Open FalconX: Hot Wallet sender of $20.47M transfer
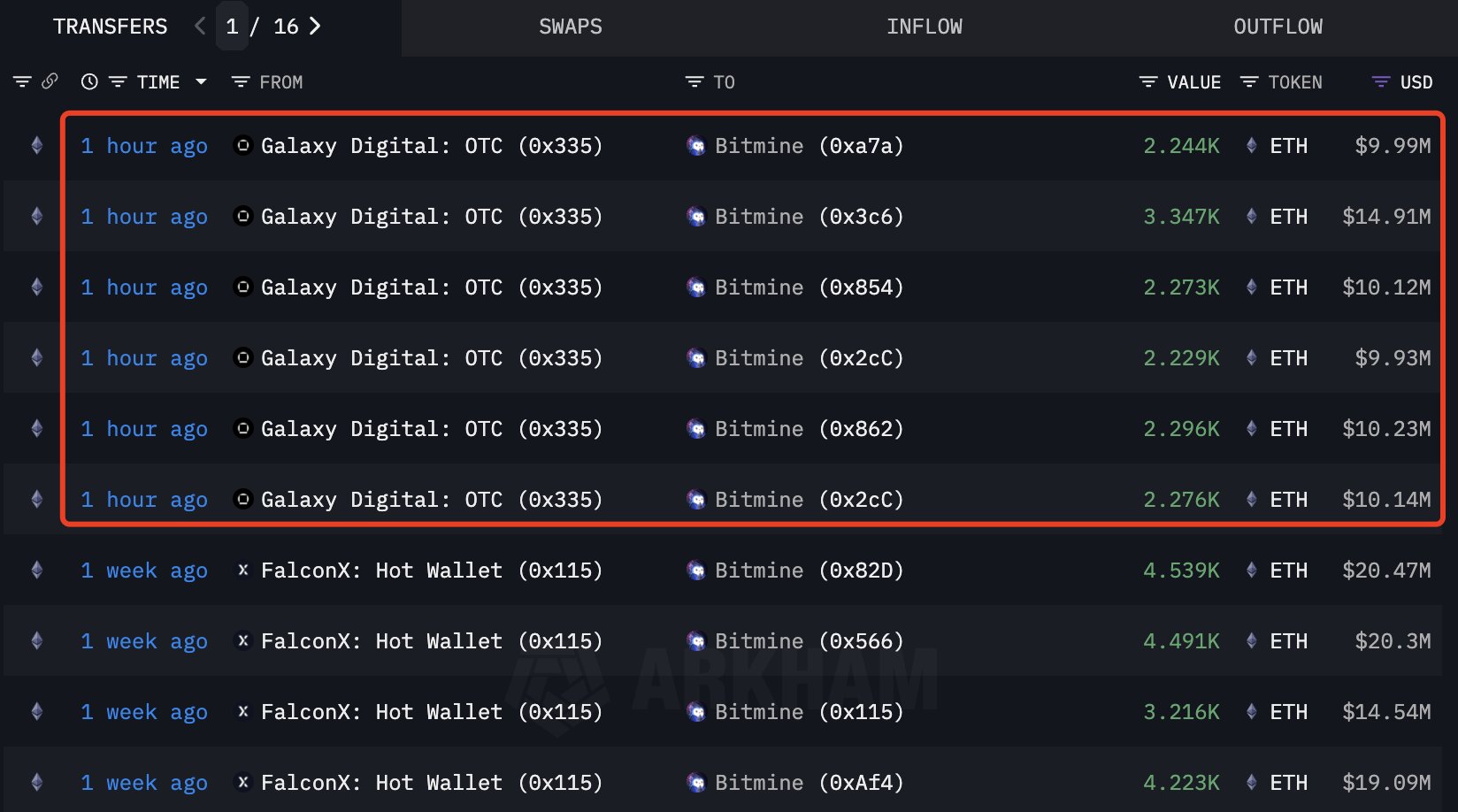Image resolution: width=1458 pixels, height=812 pixels. click(x=432, y=571)
